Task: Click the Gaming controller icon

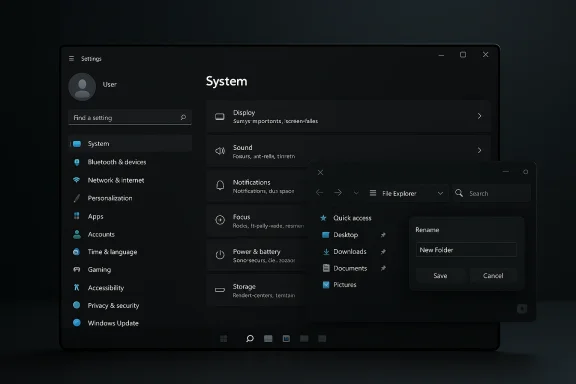Action: [76, 269]
